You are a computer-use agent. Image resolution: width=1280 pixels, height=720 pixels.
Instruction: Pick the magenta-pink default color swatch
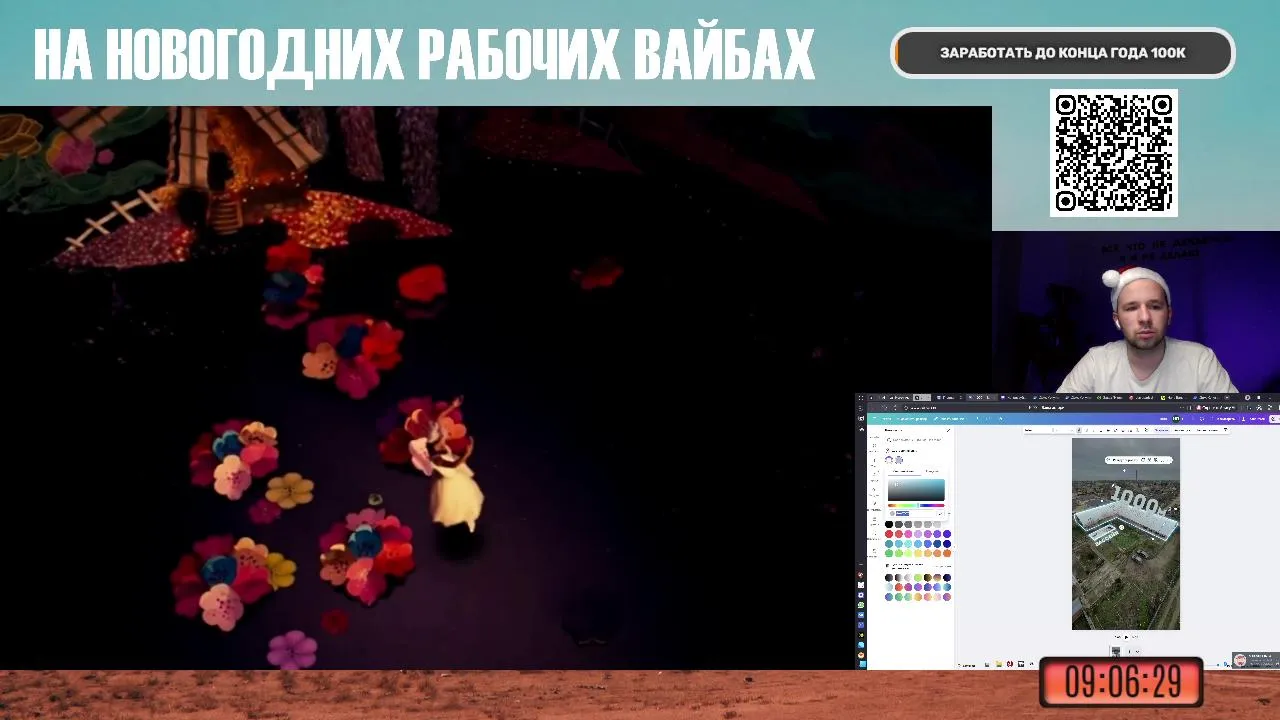coord(908,534)
